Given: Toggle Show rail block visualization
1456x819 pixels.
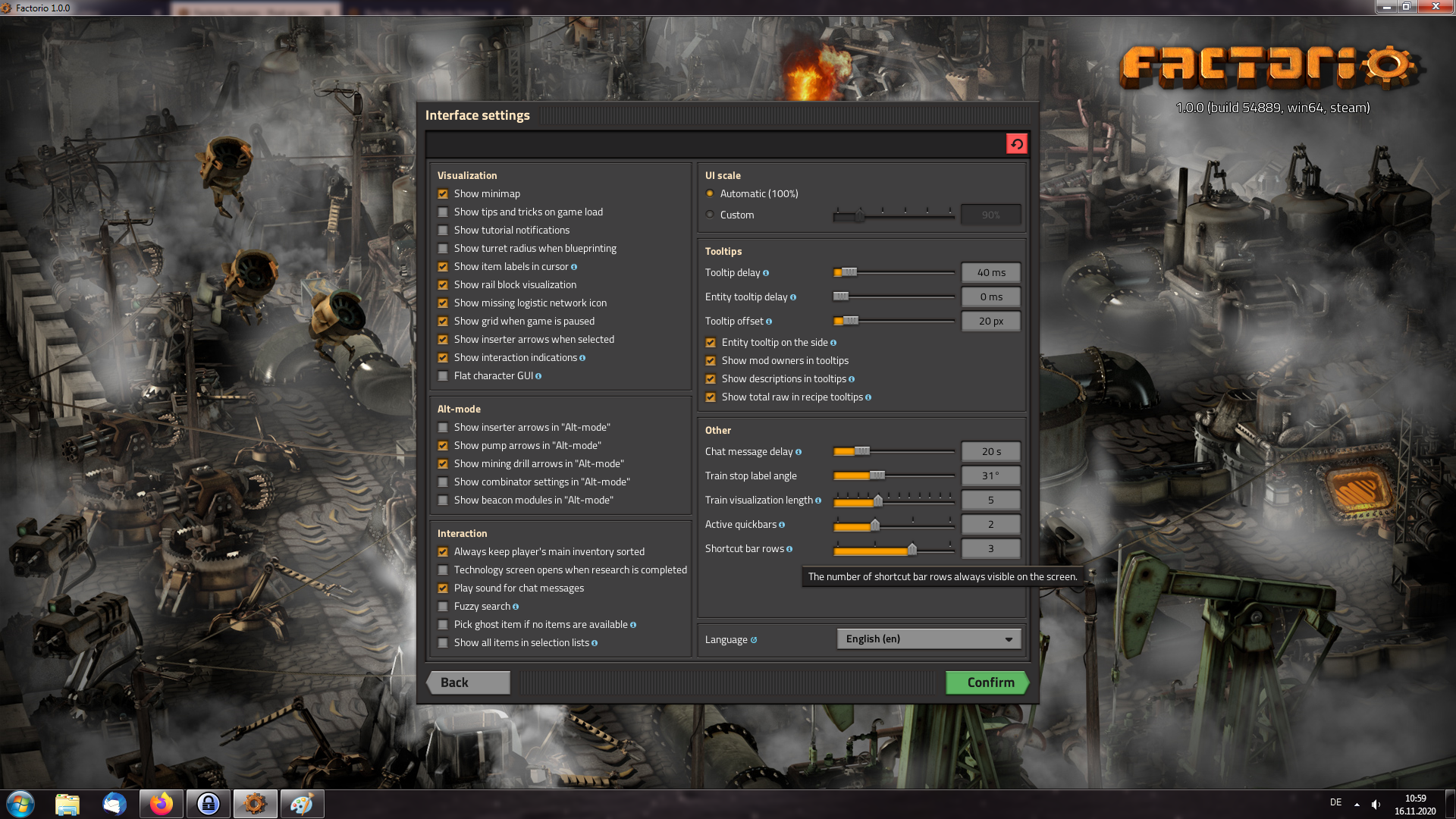Looking at the screenshot, I should click(x=443, y=285).
